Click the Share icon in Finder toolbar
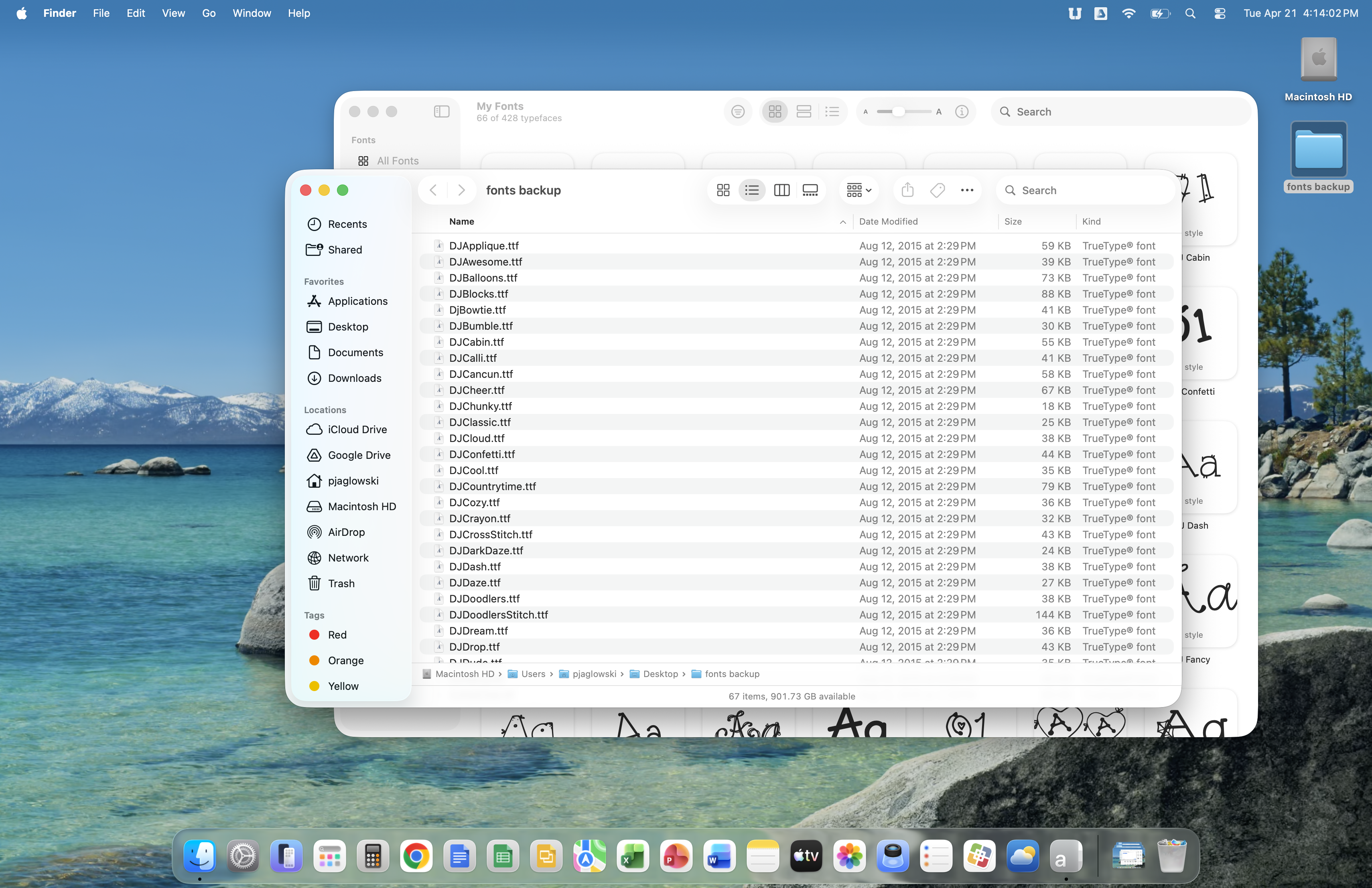 907,190
